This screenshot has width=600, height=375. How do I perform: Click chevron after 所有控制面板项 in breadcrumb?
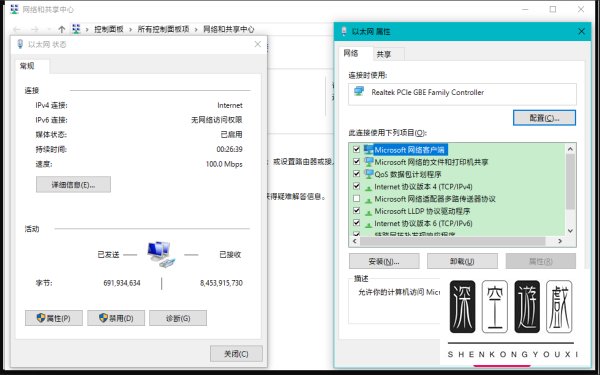(x=196, y=29)
